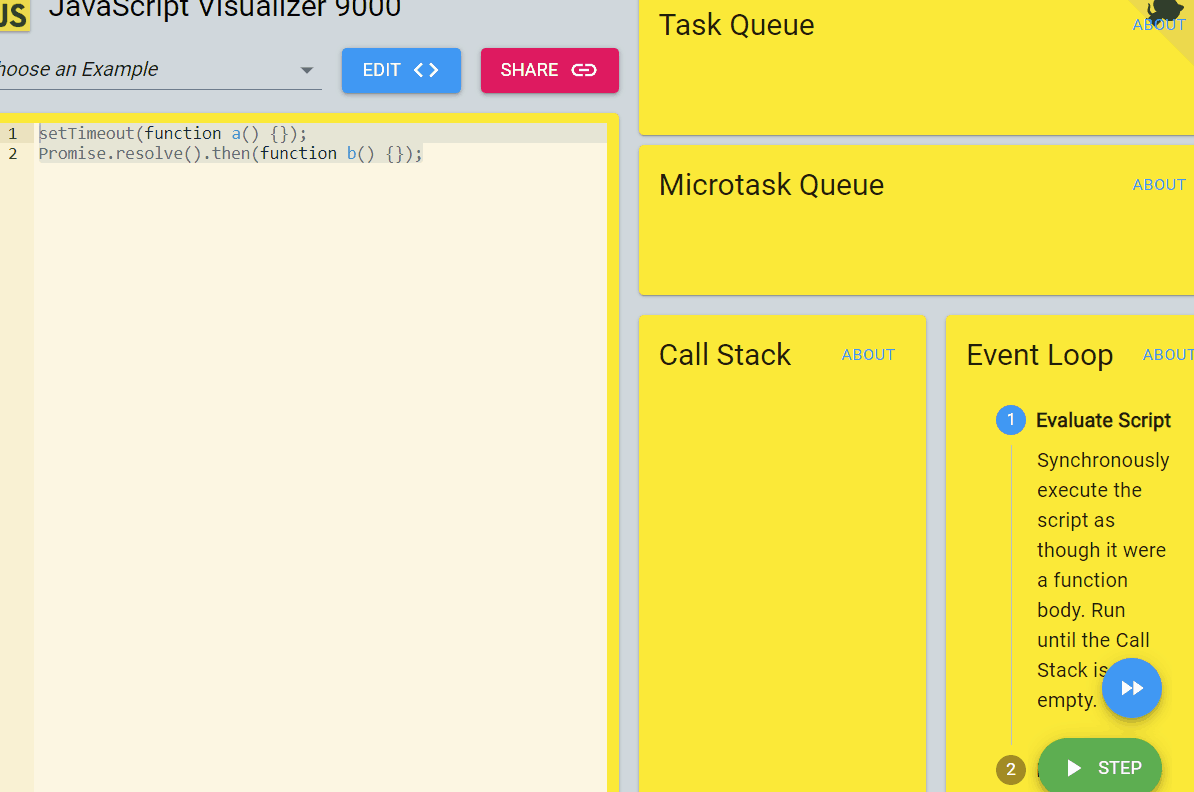Open the ABOUT link on the Task Queue panel

click(1157, 24)
